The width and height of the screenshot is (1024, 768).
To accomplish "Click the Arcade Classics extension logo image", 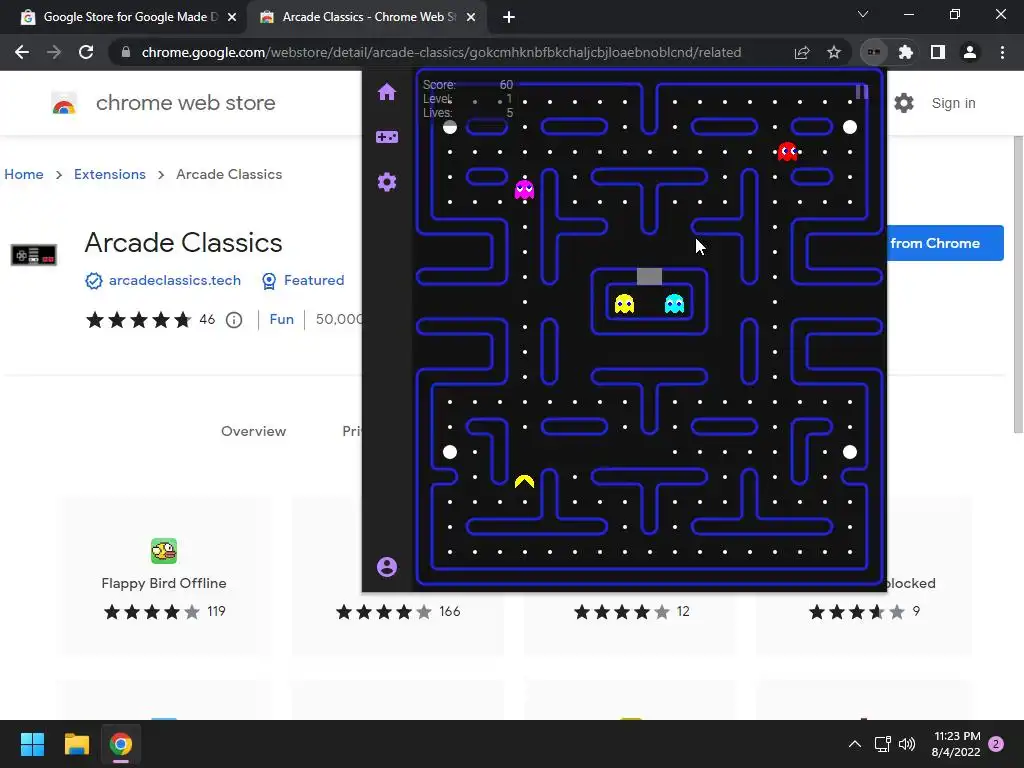I will (34, 255).
